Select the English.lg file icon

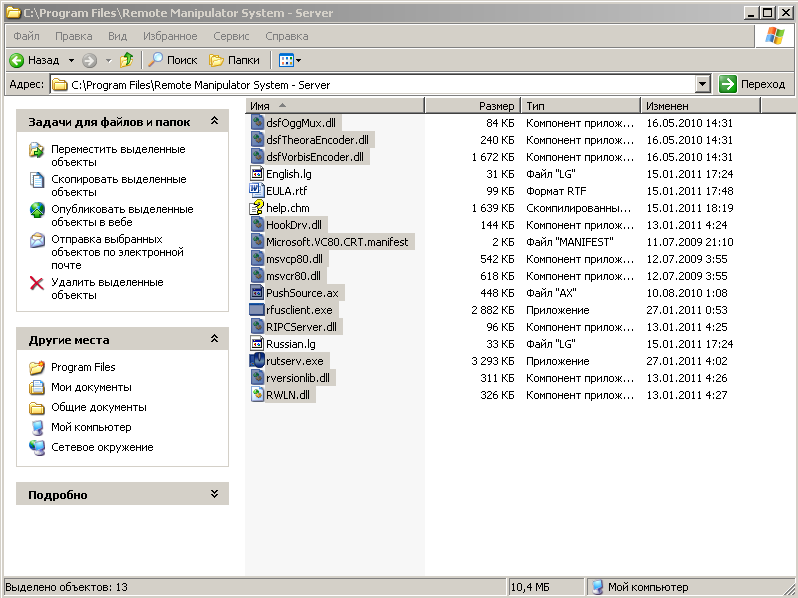(x=257, y=174)
